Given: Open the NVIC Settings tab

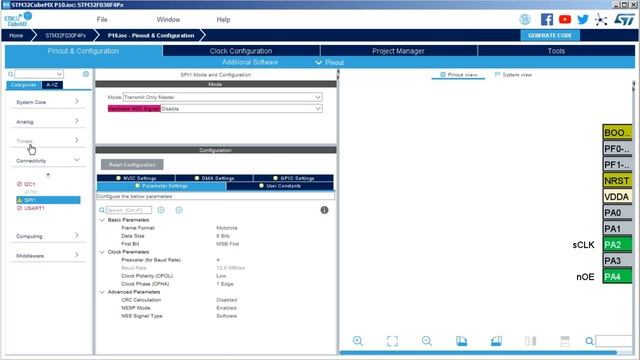Looking at the screenshot, I should [x=136, y=178].
